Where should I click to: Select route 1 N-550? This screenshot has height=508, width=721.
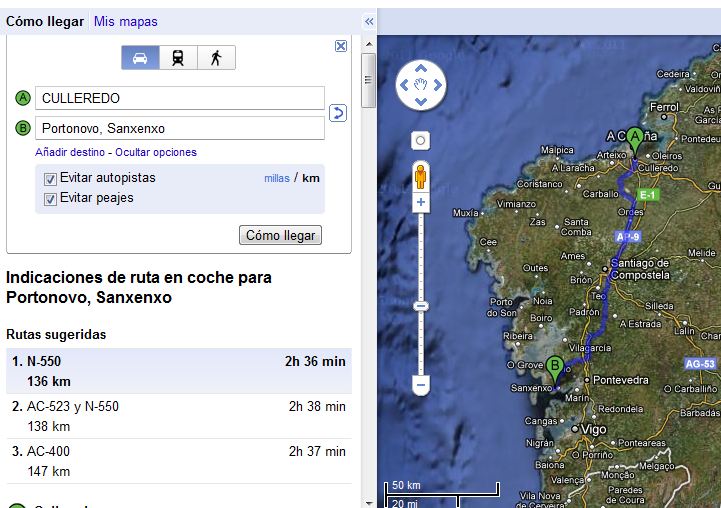[x=179, y=371]
